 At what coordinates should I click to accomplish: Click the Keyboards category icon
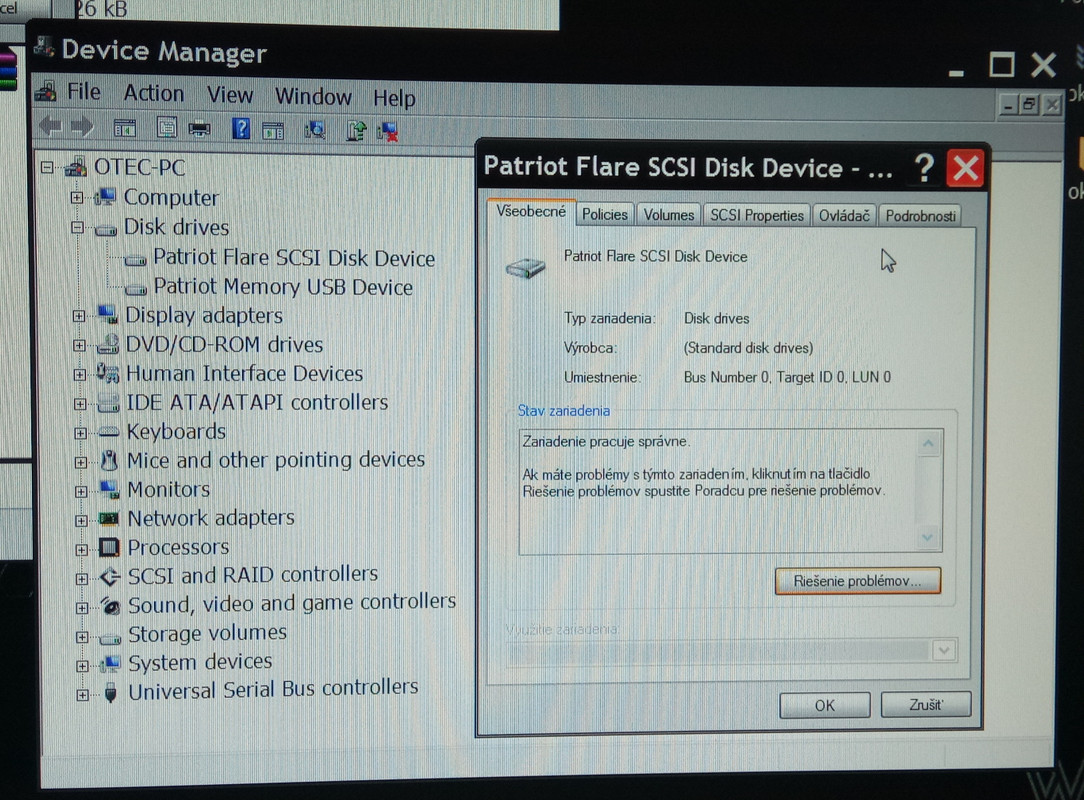[109, 432]
